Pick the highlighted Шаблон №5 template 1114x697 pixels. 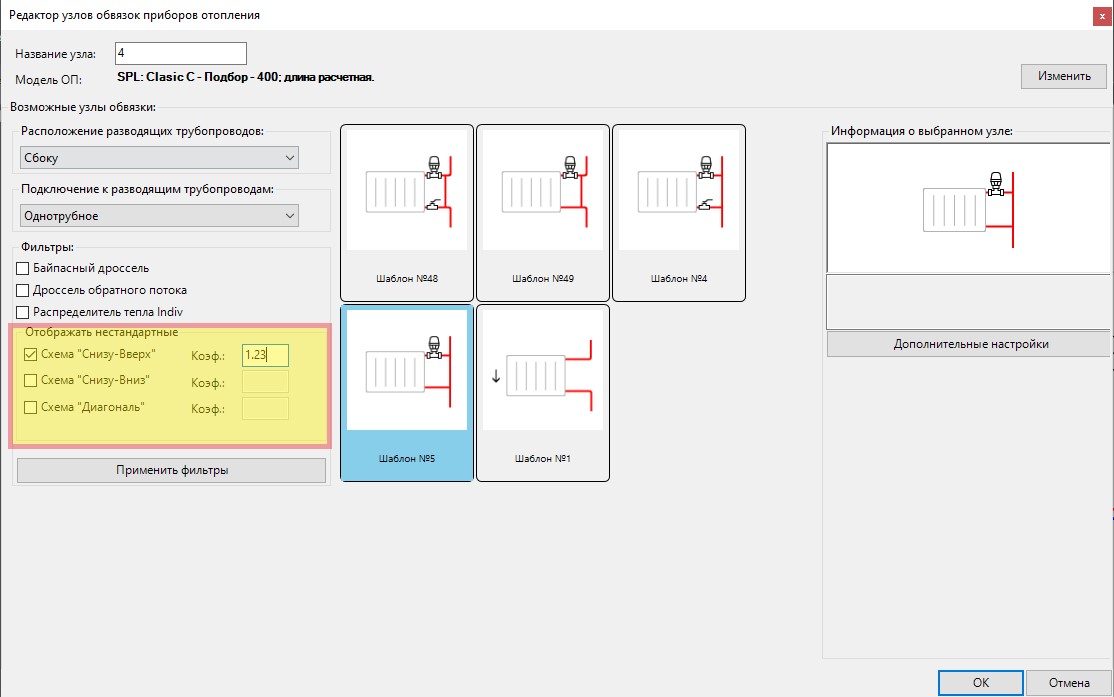(406, 392)
